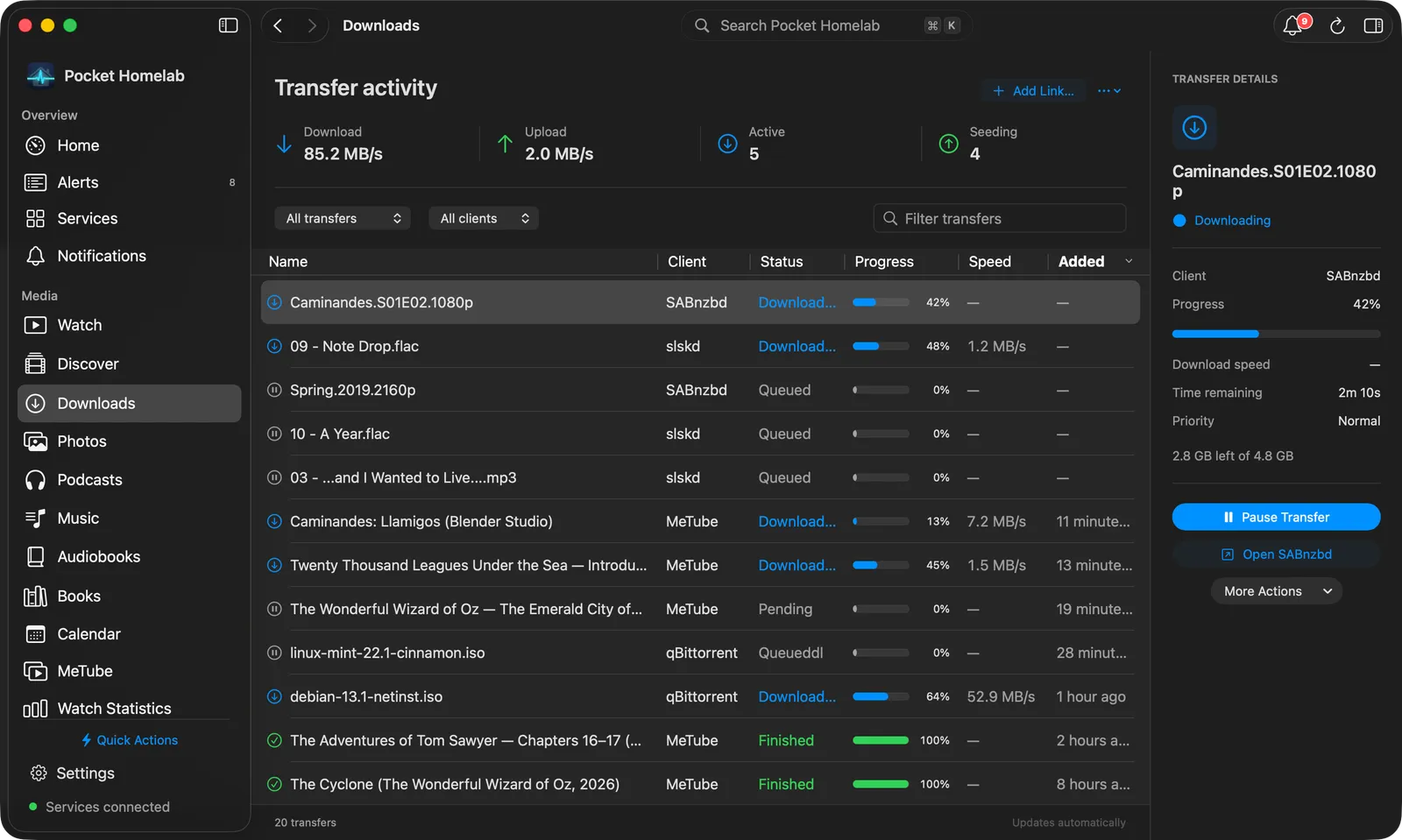Click the paused icon beside 10 - A Year.flac

tap(274, 434)
